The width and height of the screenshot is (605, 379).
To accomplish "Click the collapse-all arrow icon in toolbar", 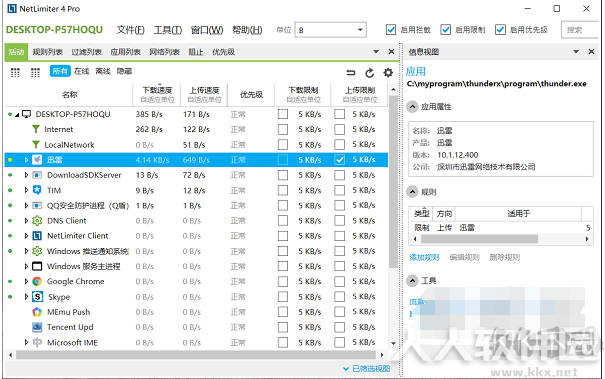I will pos(351,72).
